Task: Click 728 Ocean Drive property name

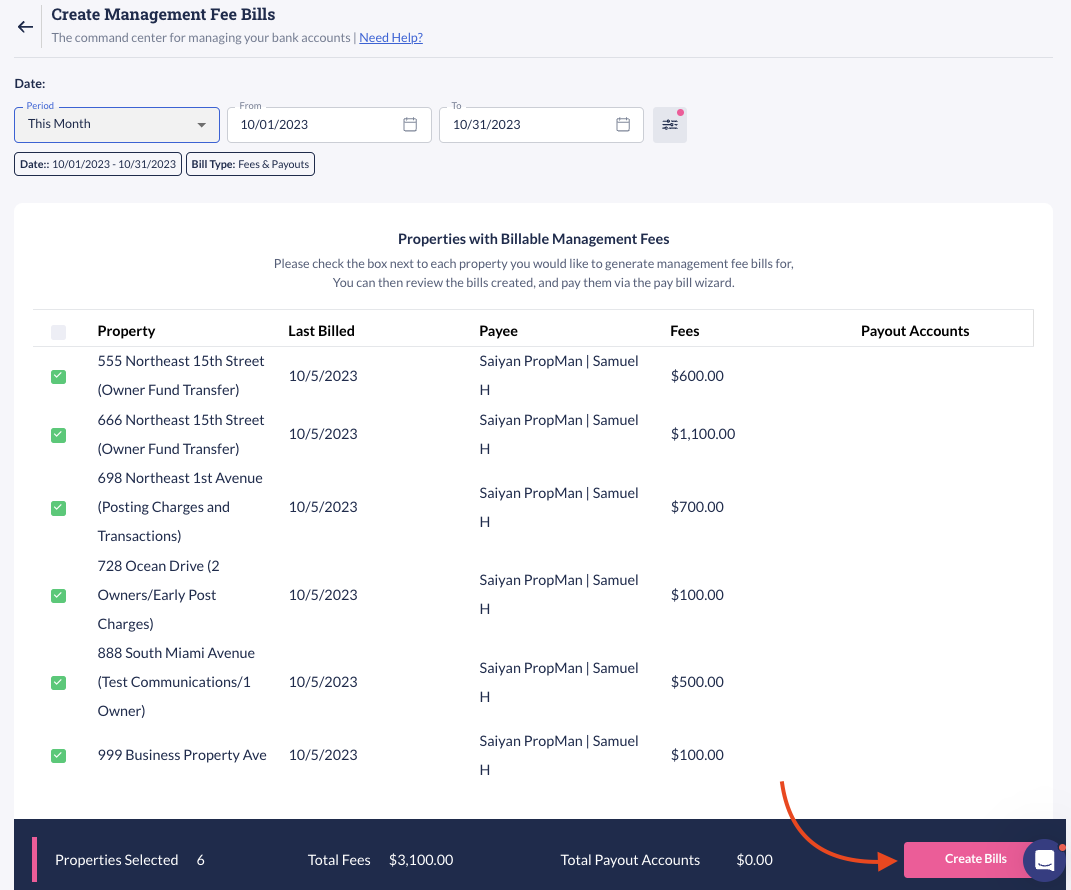Action: [158, 594]
